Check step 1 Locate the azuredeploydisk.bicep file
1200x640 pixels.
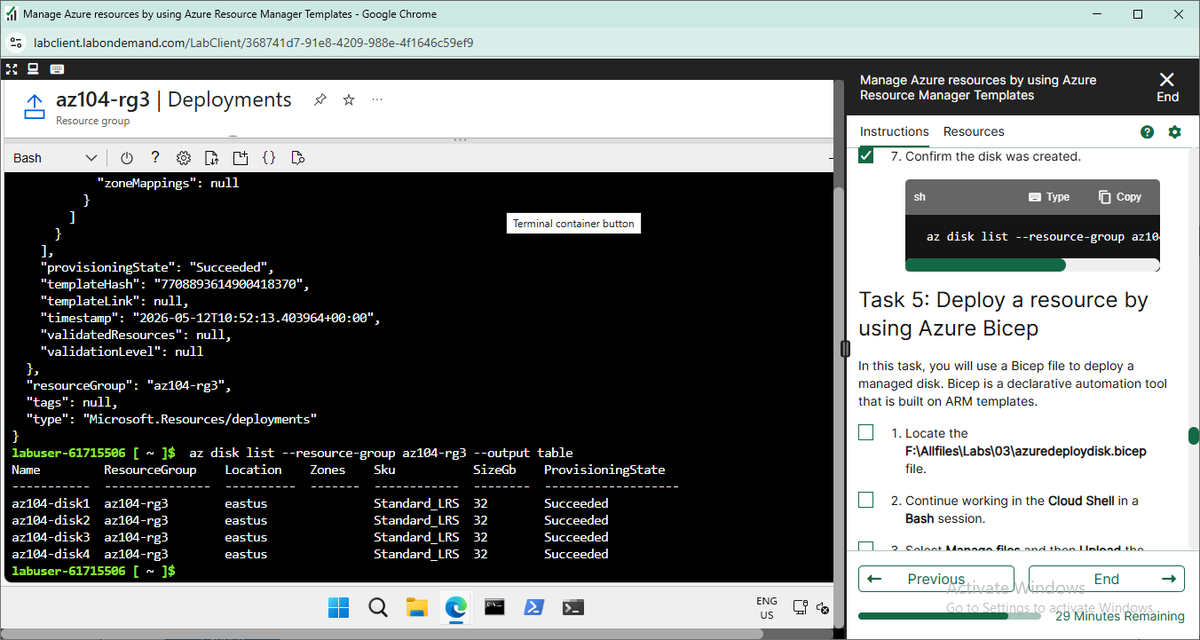tap(866, 433)
